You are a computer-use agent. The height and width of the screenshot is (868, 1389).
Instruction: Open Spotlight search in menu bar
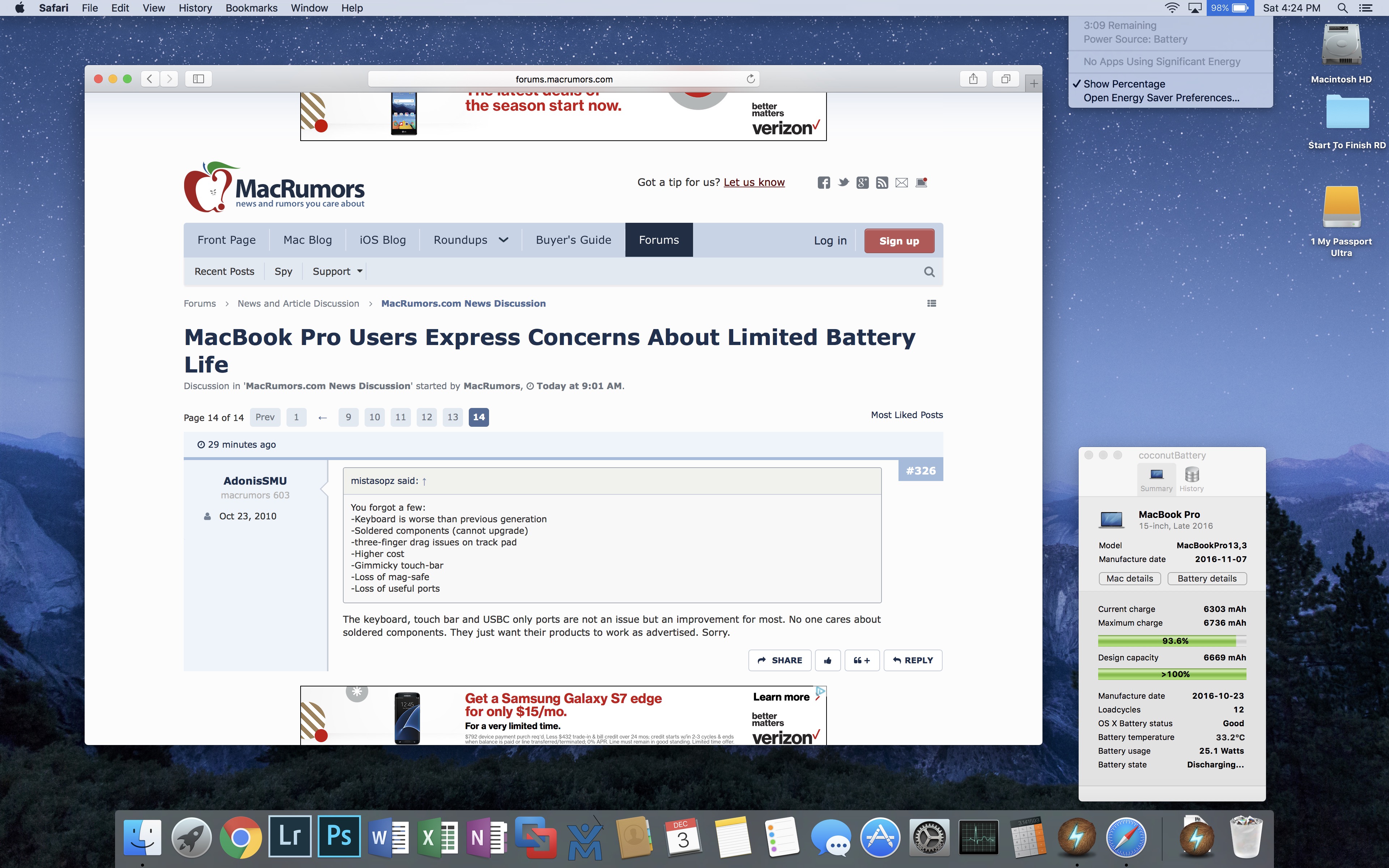tap(1342, 8)
